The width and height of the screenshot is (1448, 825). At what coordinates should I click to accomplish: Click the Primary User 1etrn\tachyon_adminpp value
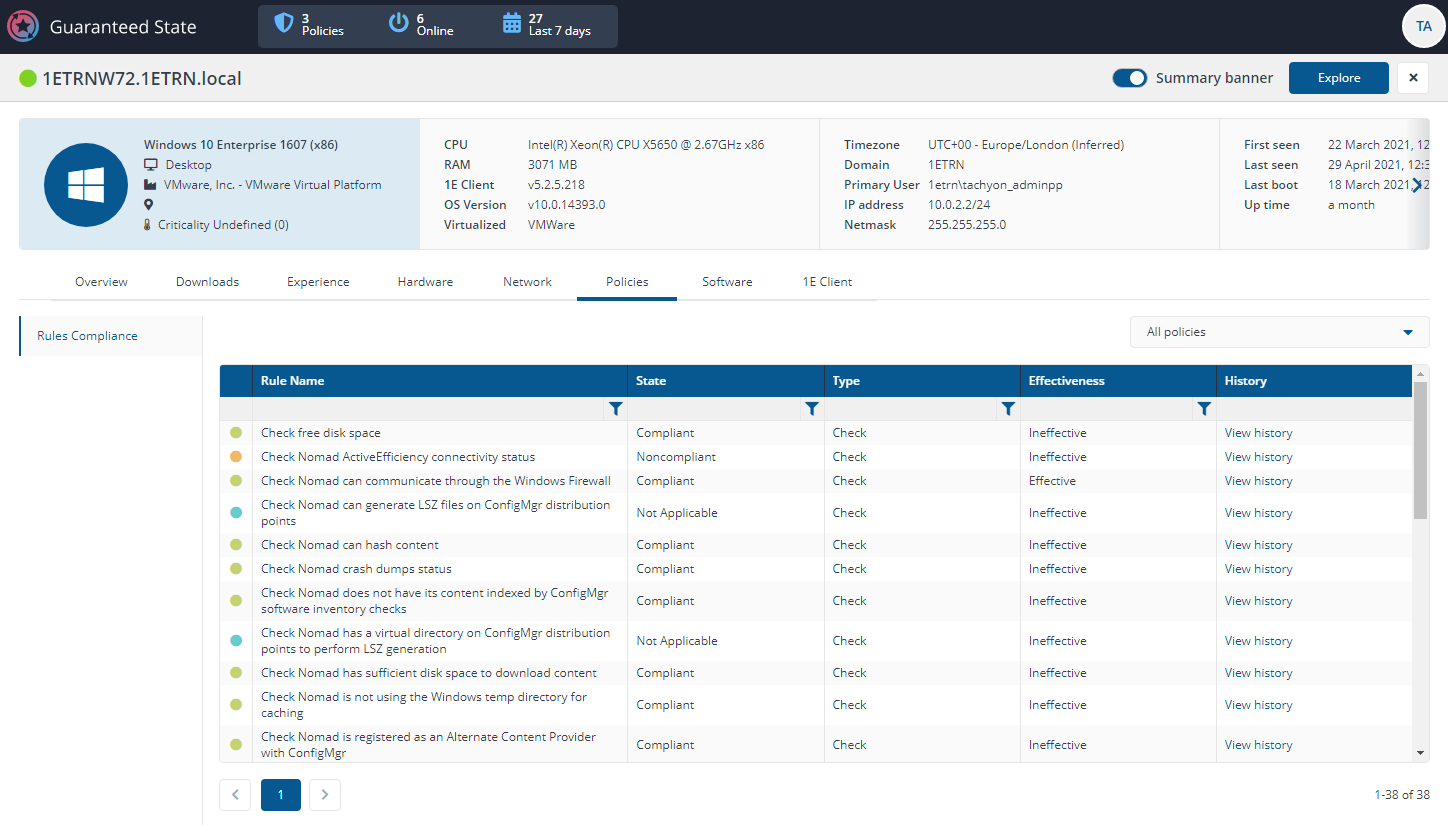click(996, 185)
